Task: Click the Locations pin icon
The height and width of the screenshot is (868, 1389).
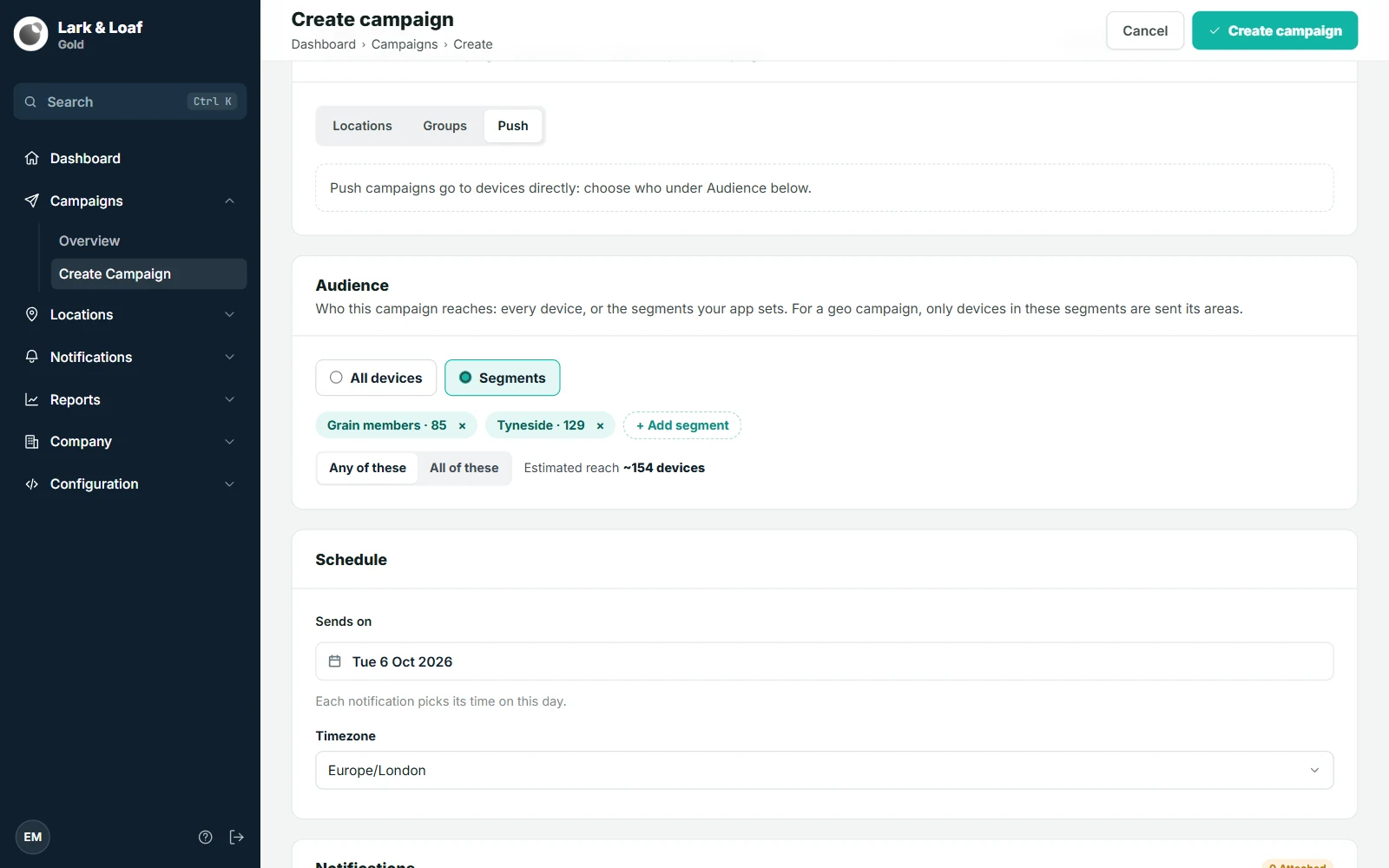Action: click(32, 314)
